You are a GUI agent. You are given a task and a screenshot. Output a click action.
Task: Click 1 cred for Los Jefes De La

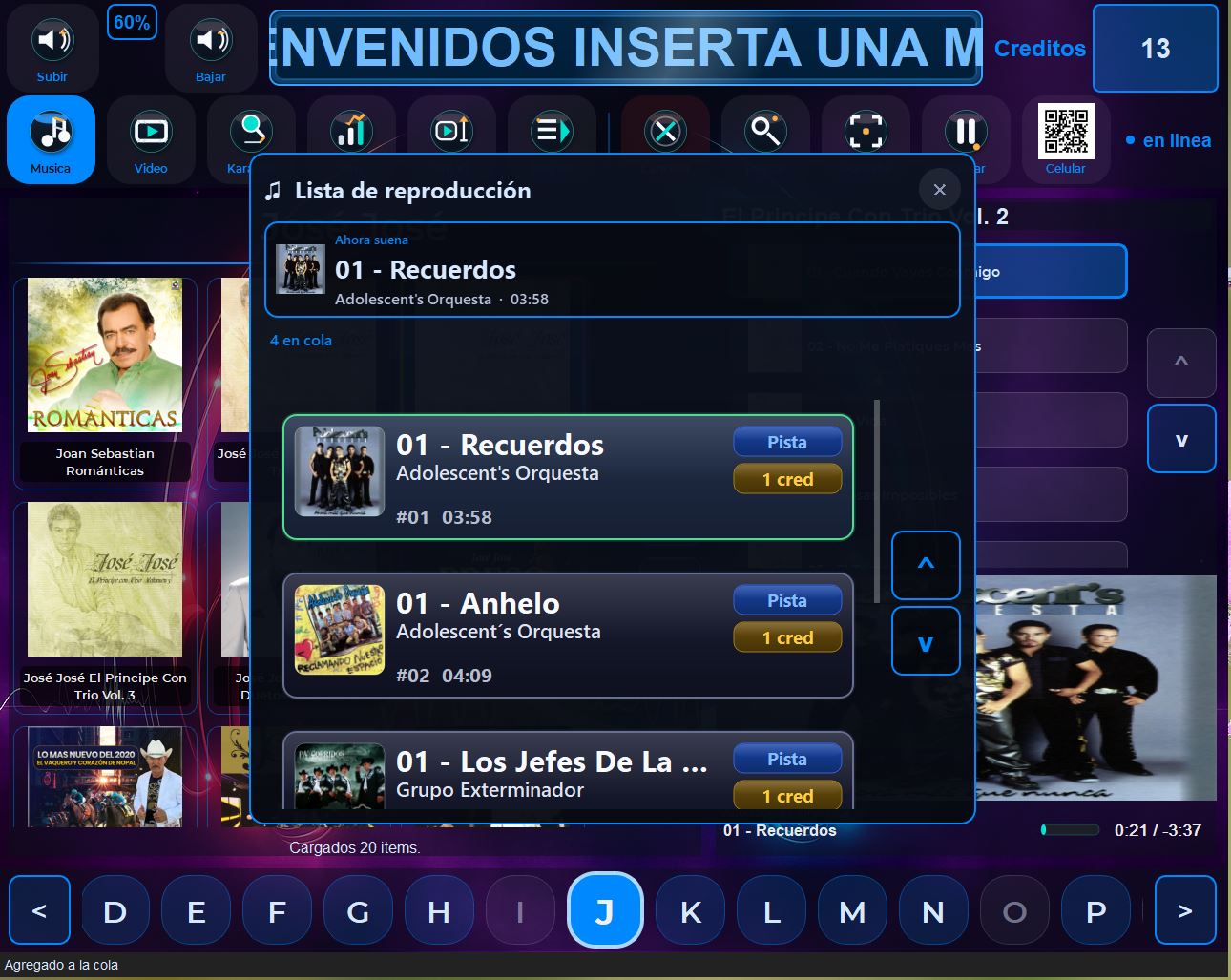click(x=787, y=795)
